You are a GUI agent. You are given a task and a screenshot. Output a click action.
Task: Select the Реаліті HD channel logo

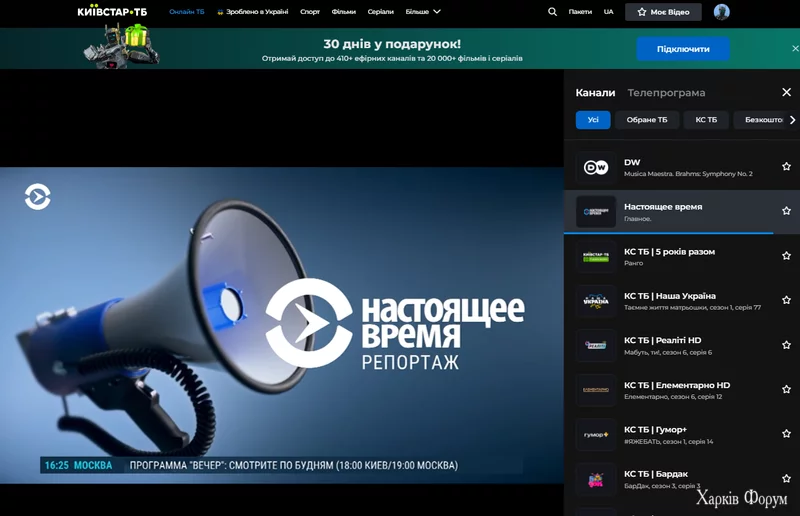595,346
